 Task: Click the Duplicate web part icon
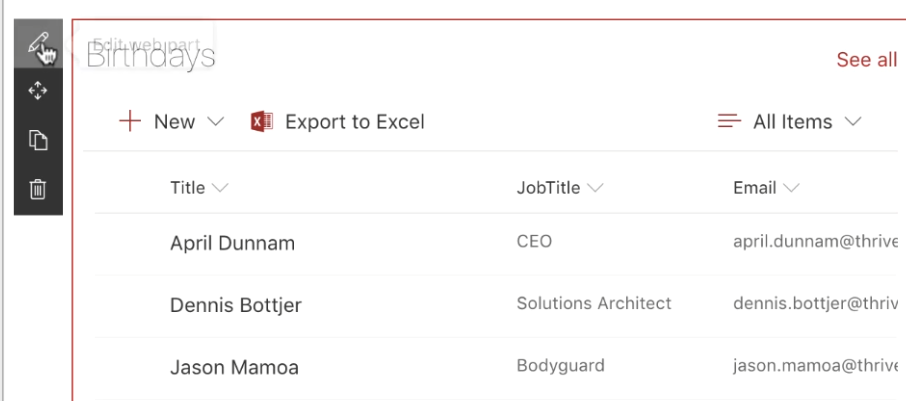coord(38,140)
